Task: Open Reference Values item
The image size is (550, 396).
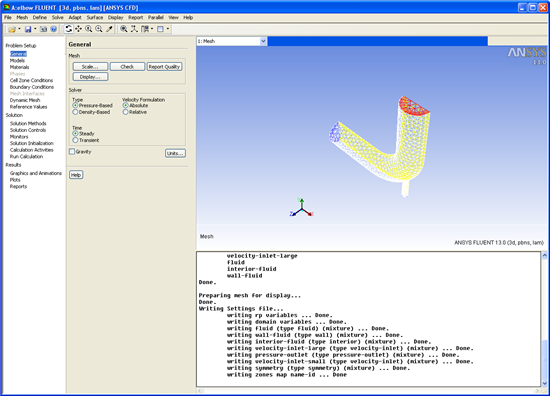Action: [28, 107]
